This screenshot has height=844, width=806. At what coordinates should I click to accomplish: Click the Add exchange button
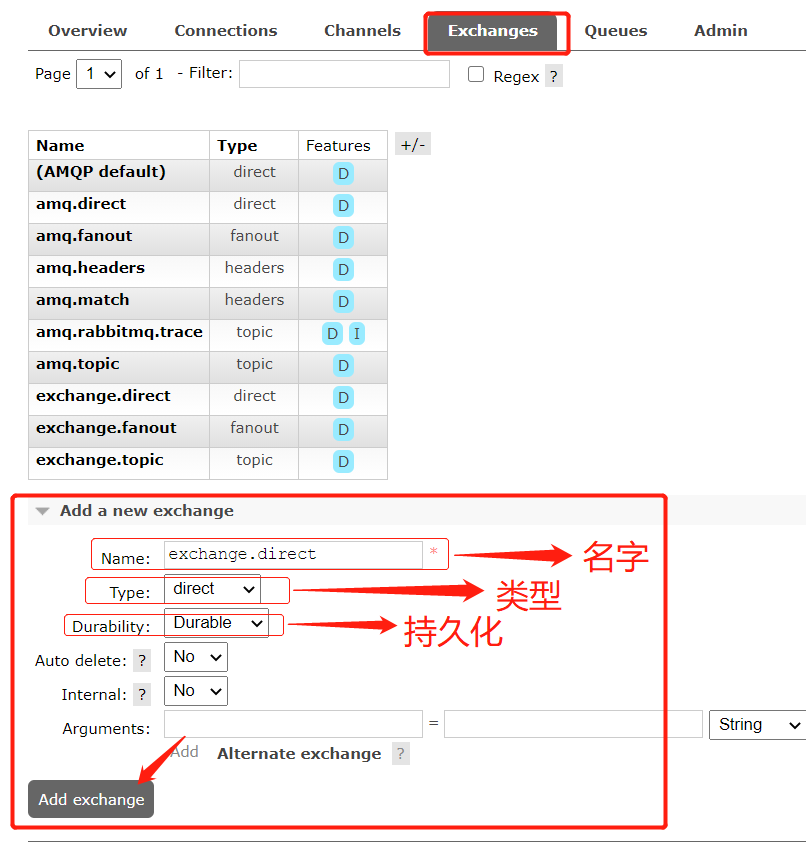click(91, 799)
